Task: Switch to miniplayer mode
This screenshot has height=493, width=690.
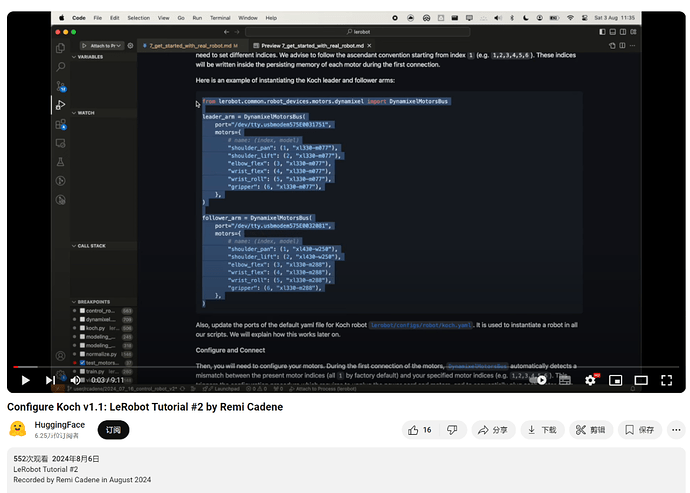Action: 615,380
